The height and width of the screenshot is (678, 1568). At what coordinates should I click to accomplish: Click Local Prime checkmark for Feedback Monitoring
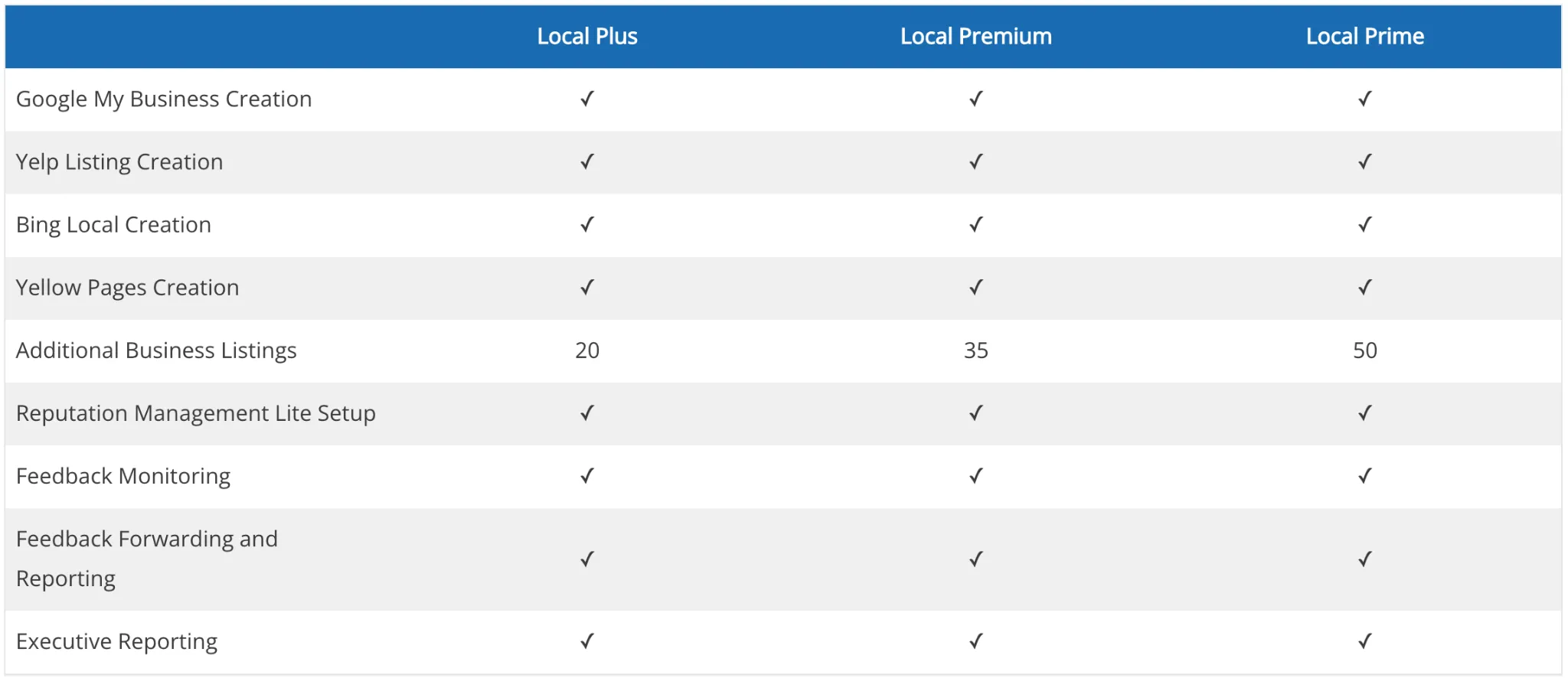click(1365, 476)
